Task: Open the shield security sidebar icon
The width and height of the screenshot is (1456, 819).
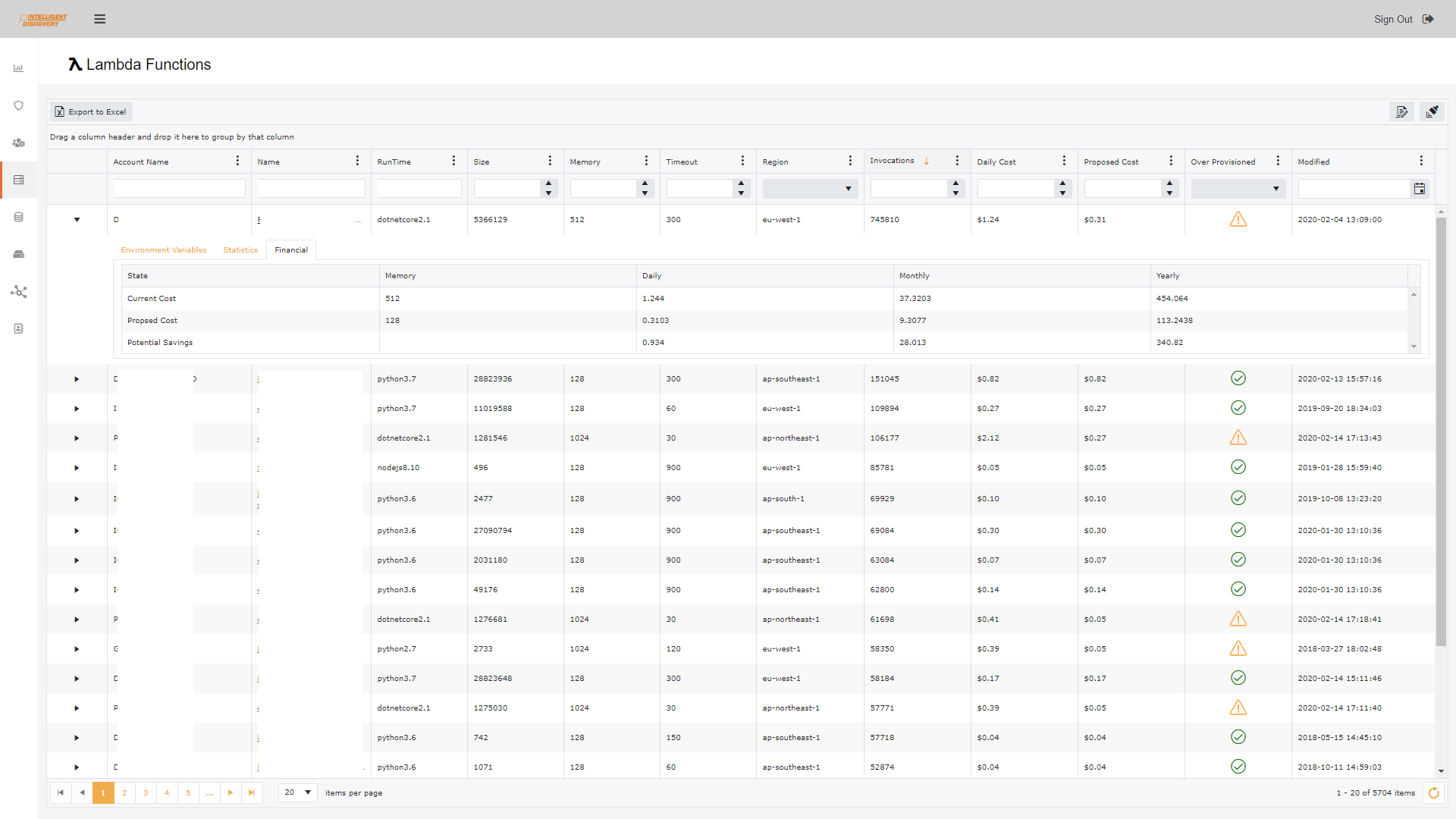Action: click(x=18, y=105)
